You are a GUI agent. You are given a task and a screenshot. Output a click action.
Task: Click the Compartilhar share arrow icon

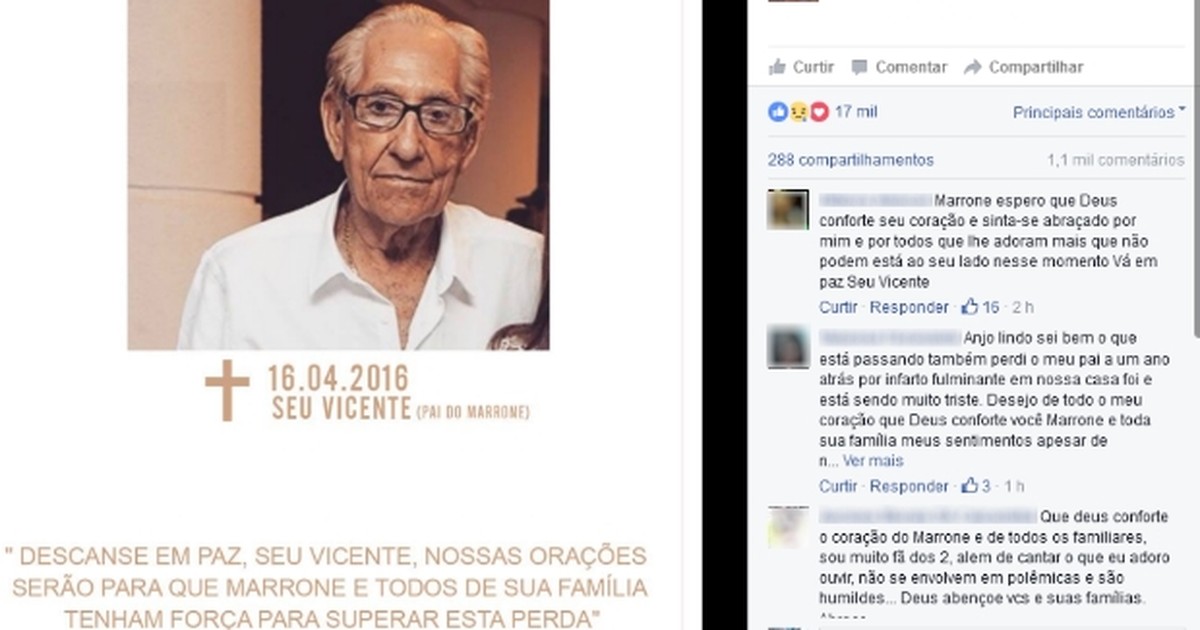tap(972, 67)
